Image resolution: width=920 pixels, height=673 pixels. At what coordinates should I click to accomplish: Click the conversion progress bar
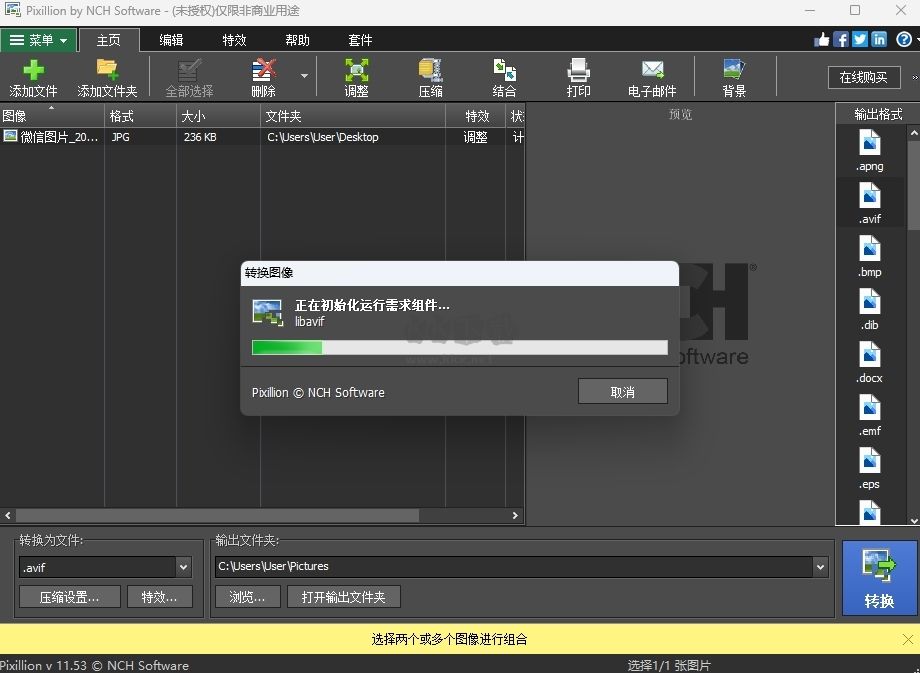[x=459, y=347]
